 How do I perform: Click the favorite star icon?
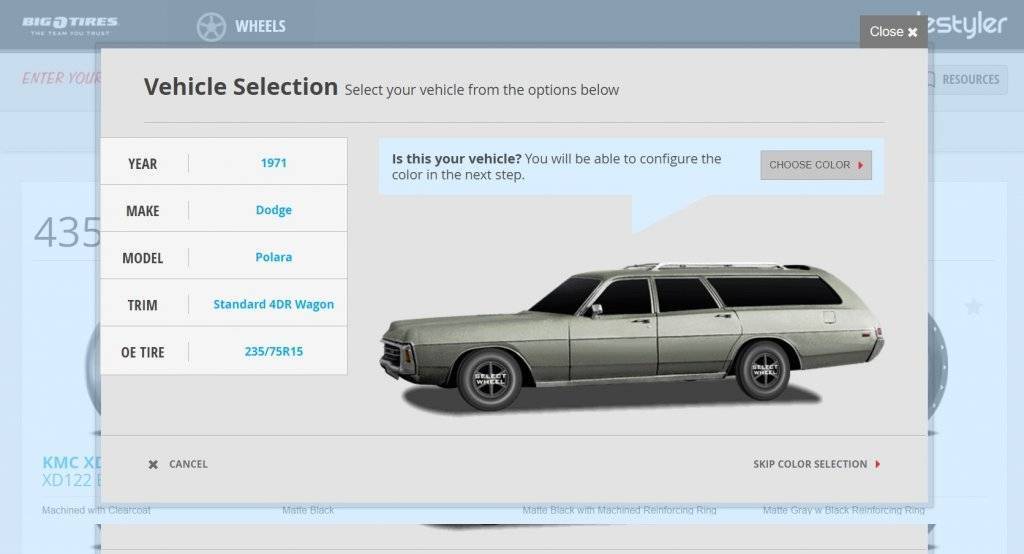click(x=973, y=307)
